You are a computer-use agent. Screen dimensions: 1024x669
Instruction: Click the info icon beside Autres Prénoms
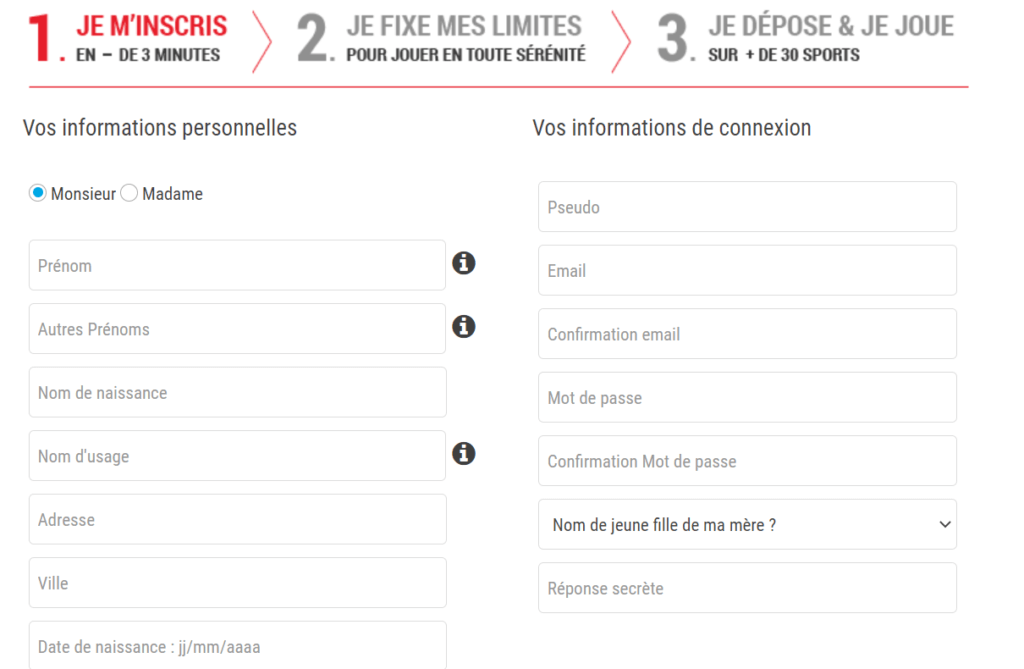coord(464,327)
